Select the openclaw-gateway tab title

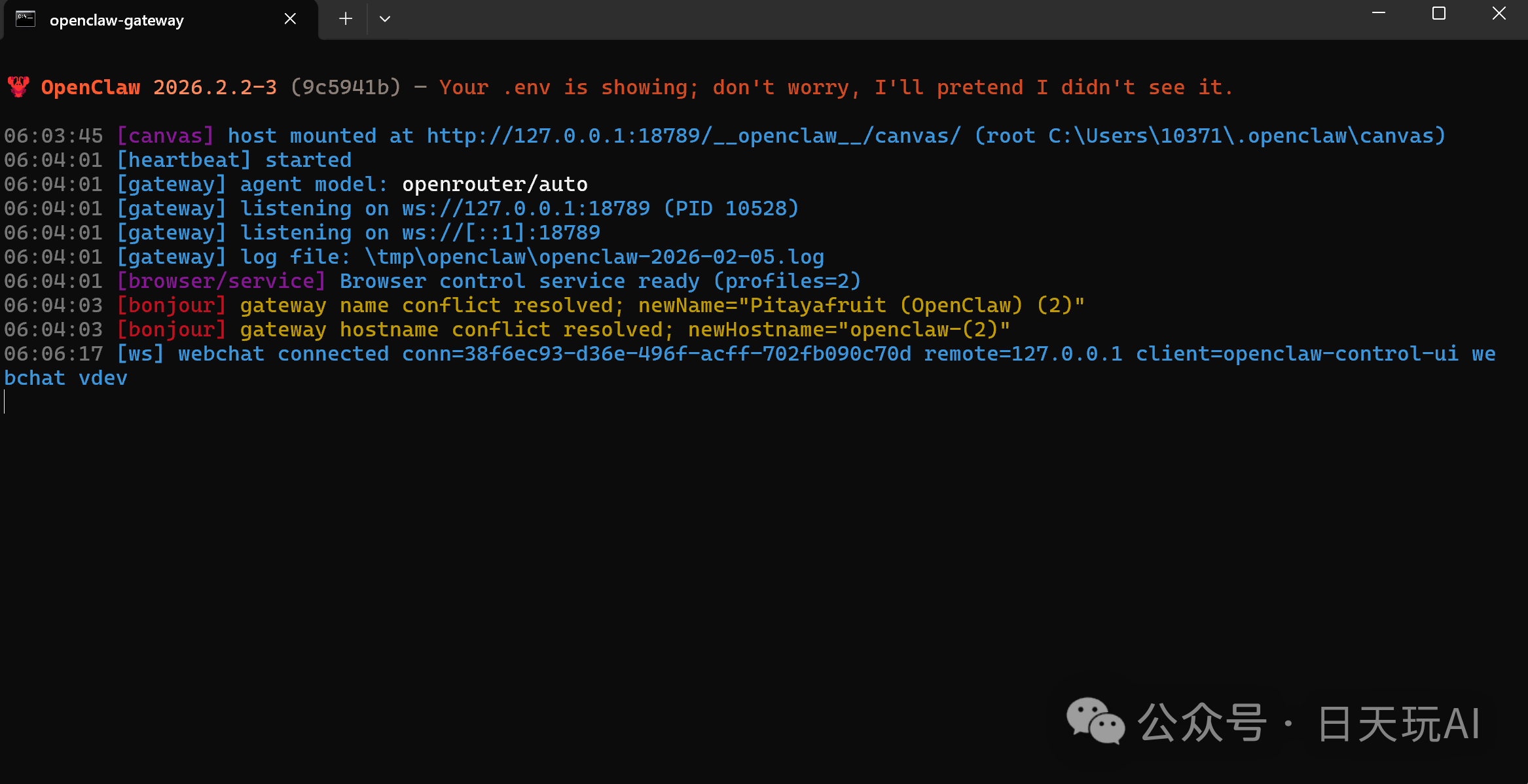[x=117, y=20]
